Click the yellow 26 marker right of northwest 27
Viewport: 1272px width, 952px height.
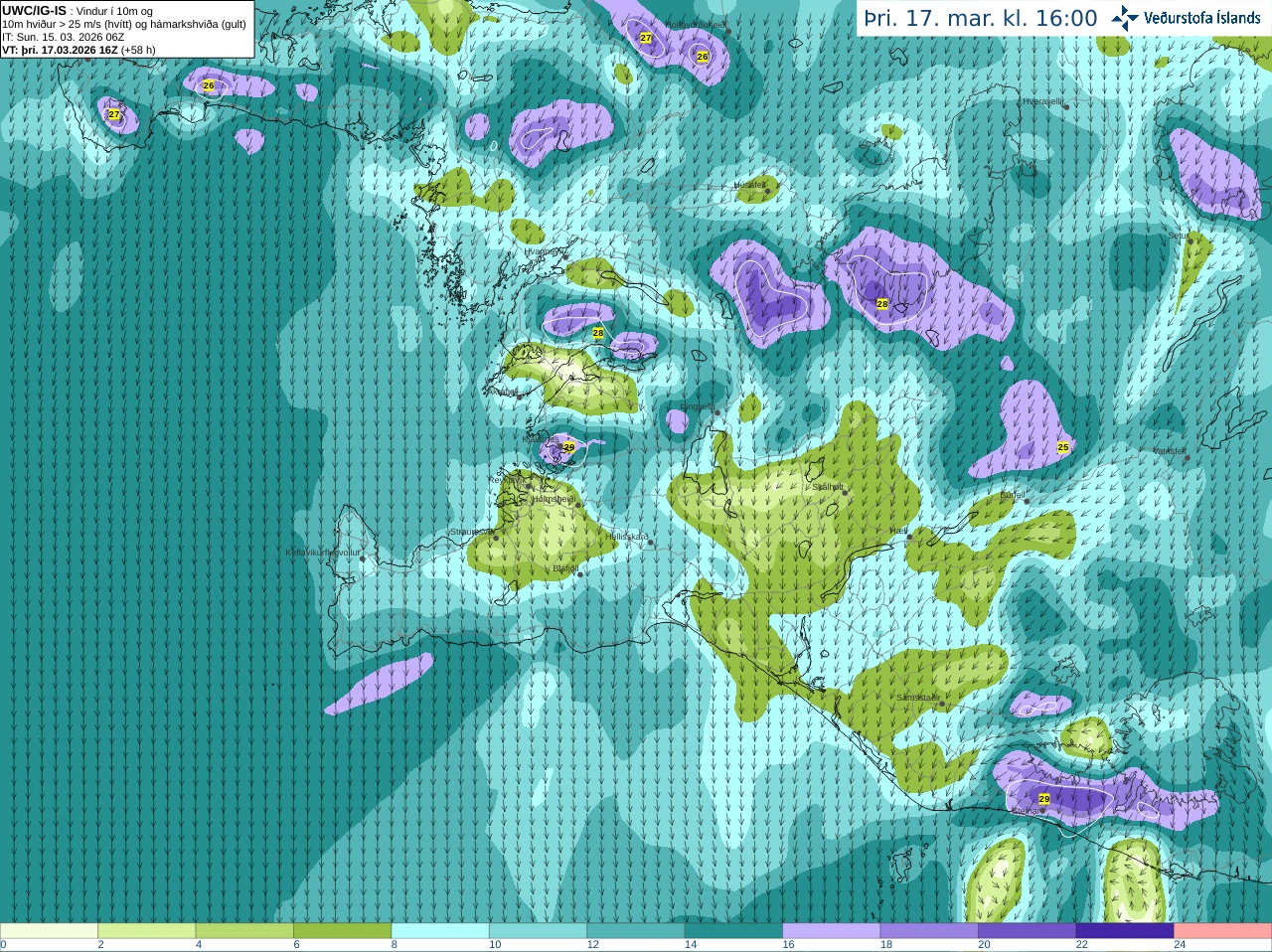pos(209,85)
